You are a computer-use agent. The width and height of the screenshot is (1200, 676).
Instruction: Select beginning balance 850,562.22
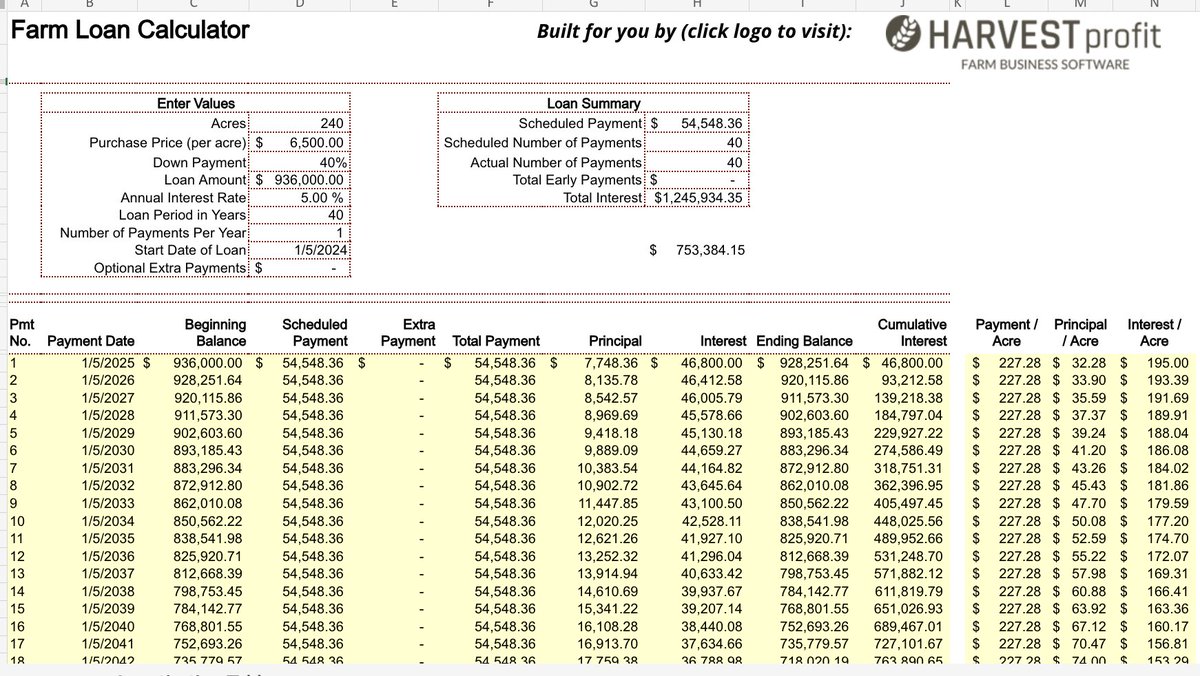(207, 520)
